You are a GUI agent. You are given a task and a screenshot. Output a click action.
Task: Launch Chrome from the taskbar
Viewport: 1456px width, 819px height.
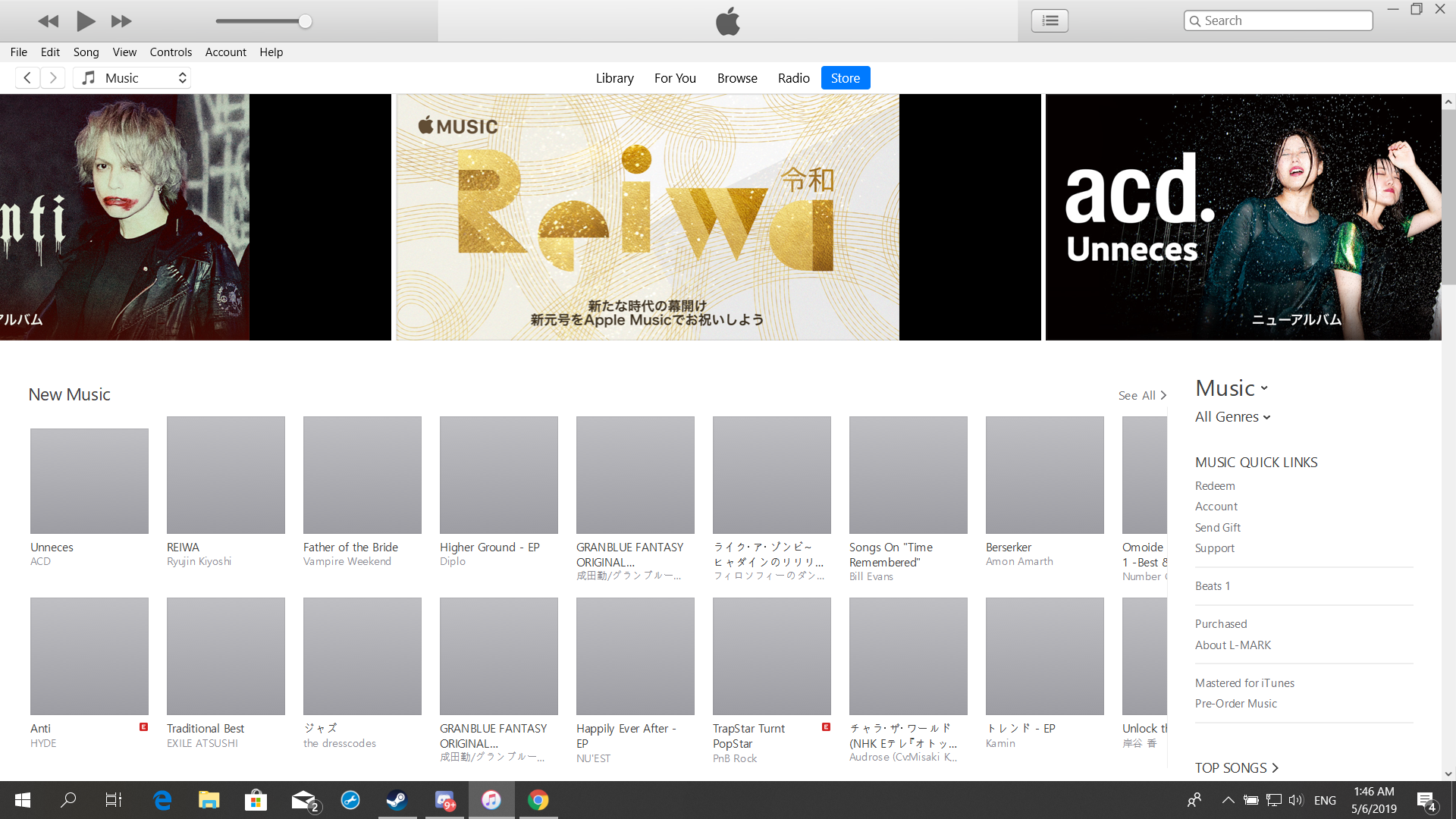pos(538,800)
